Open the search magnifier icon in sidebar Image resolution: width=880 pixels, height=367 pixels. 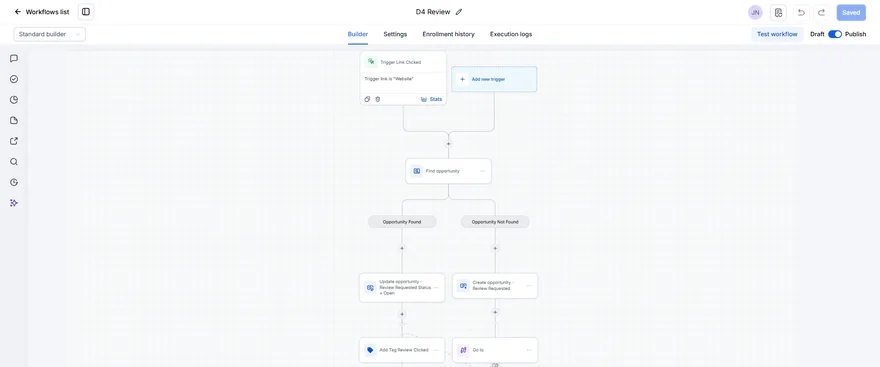point(14,162)
